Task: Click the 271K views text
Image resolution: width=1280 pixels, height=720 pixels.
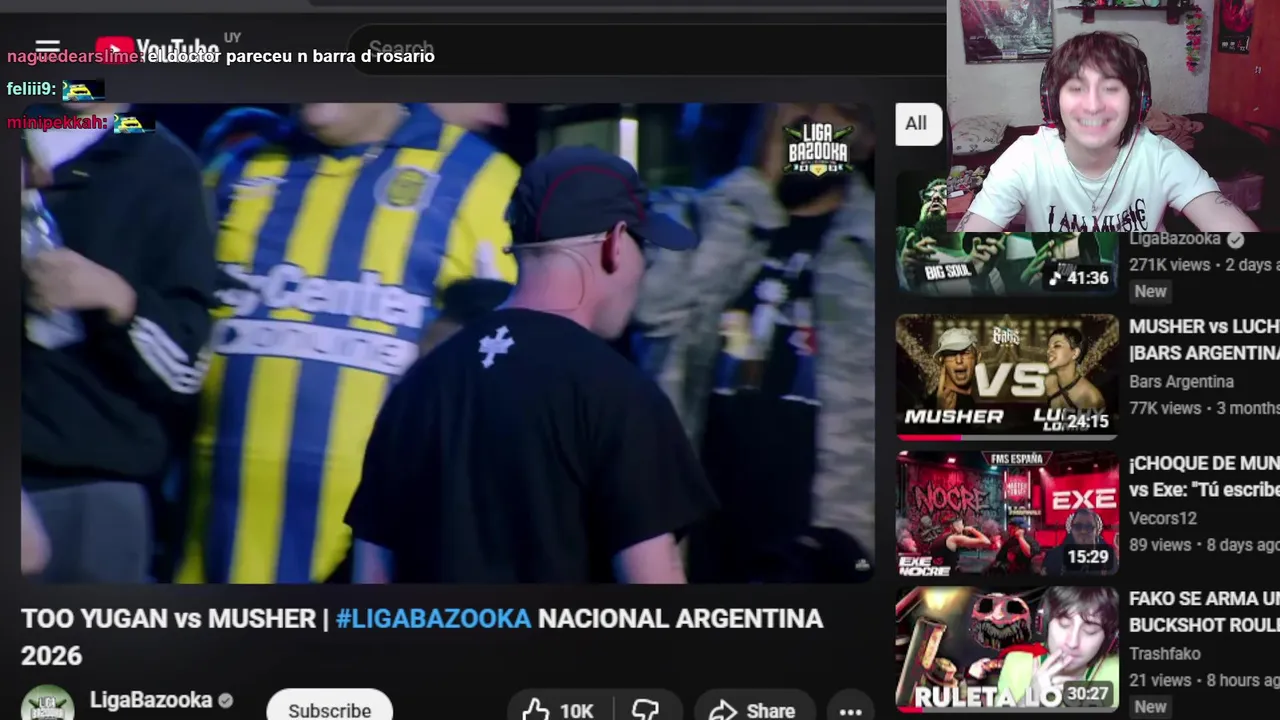Action: [x=1170, y=265]
